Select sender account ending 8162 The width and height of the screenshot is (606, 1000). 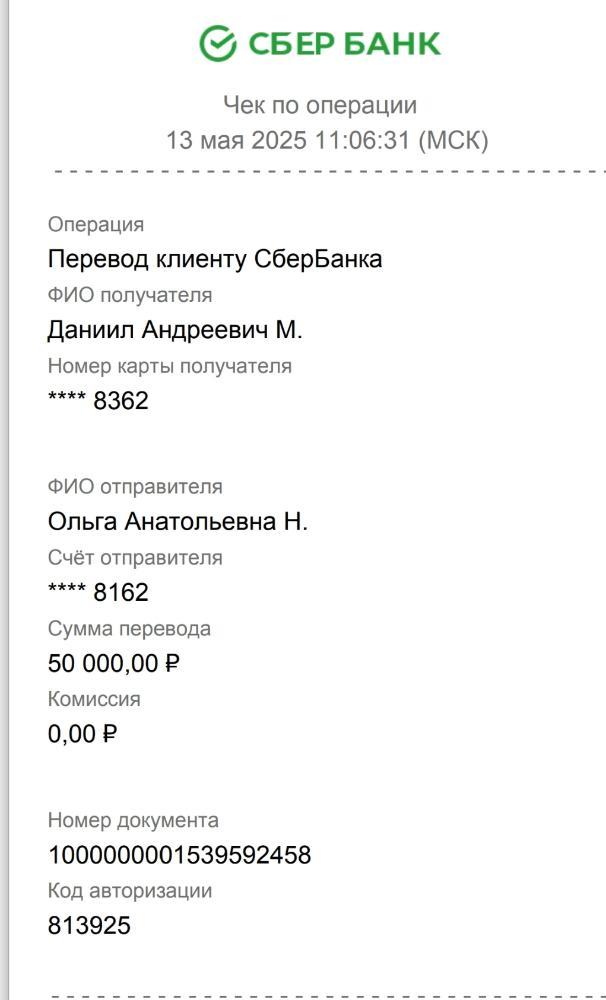[x=98, y=592]
